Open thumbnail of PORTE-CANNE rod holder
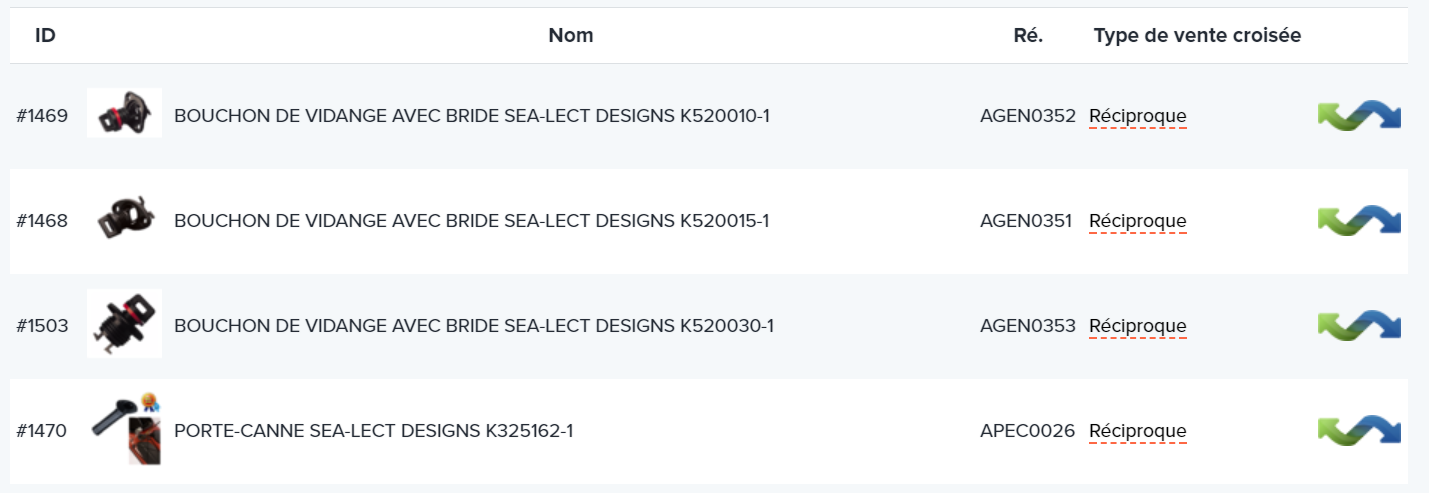 124,428
